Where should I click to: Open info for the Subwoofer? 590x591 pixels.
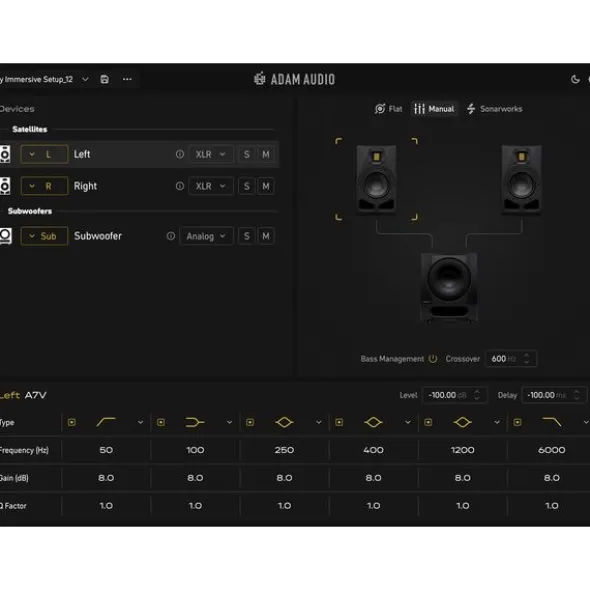[x=171, y=236]
